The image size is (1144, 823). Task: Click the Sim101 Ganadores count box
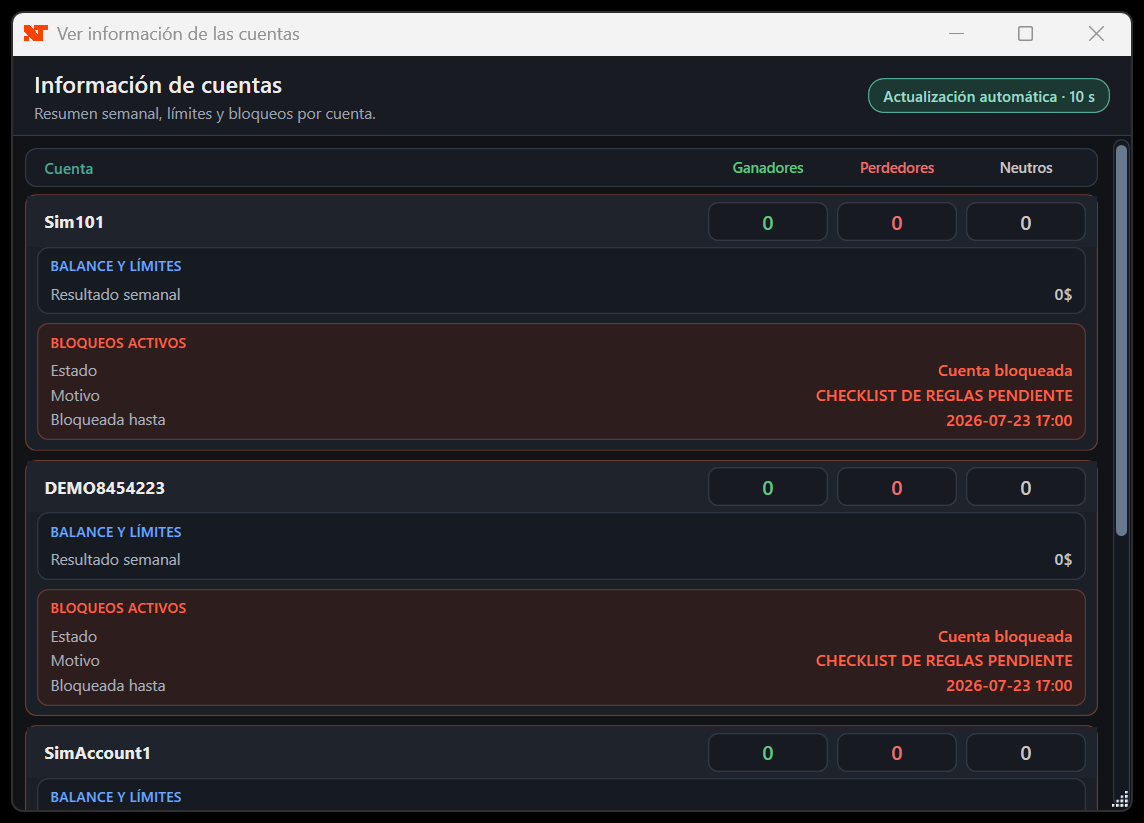coord(768,222)
